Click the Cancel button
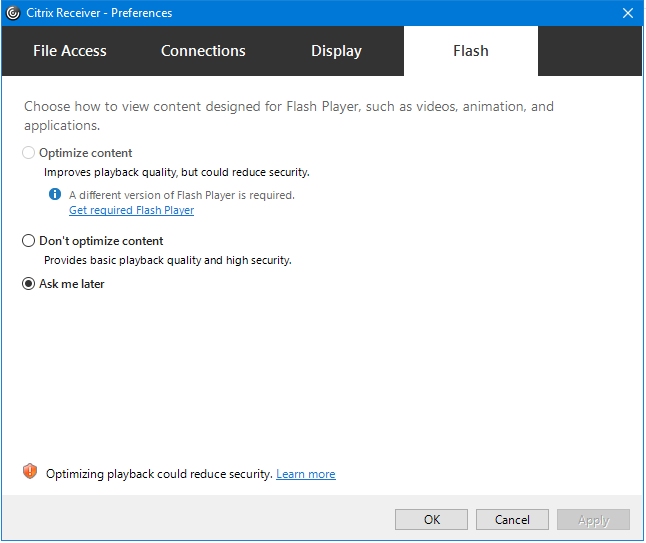This screenshot has height=543, width=646. click(x=512, y=520)
